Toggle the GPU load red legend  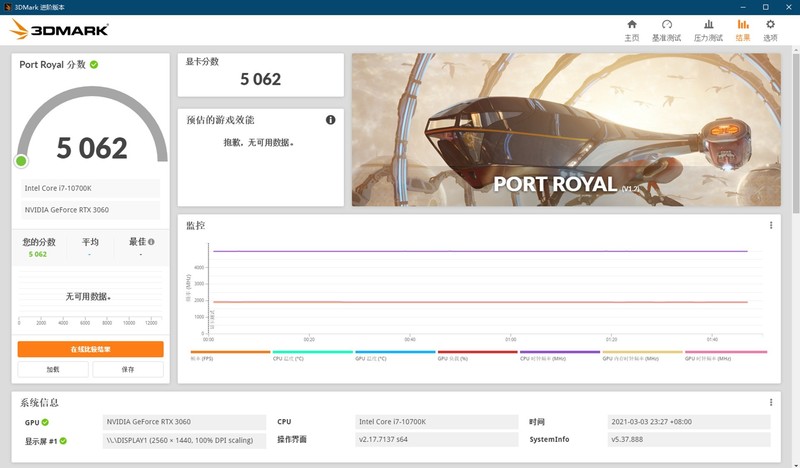[478, 352]
